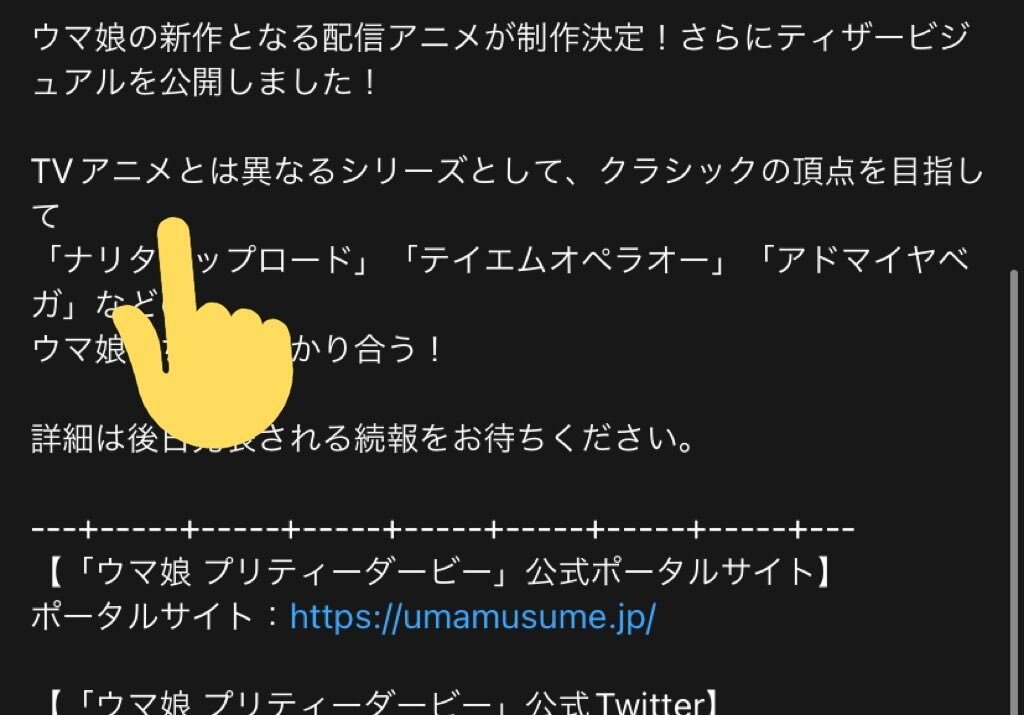The width and height of the screenshot is (1024, 715).
Task: Click the vertical scrollbar thumb at right edge
Action: click(x=1014, y=491)
